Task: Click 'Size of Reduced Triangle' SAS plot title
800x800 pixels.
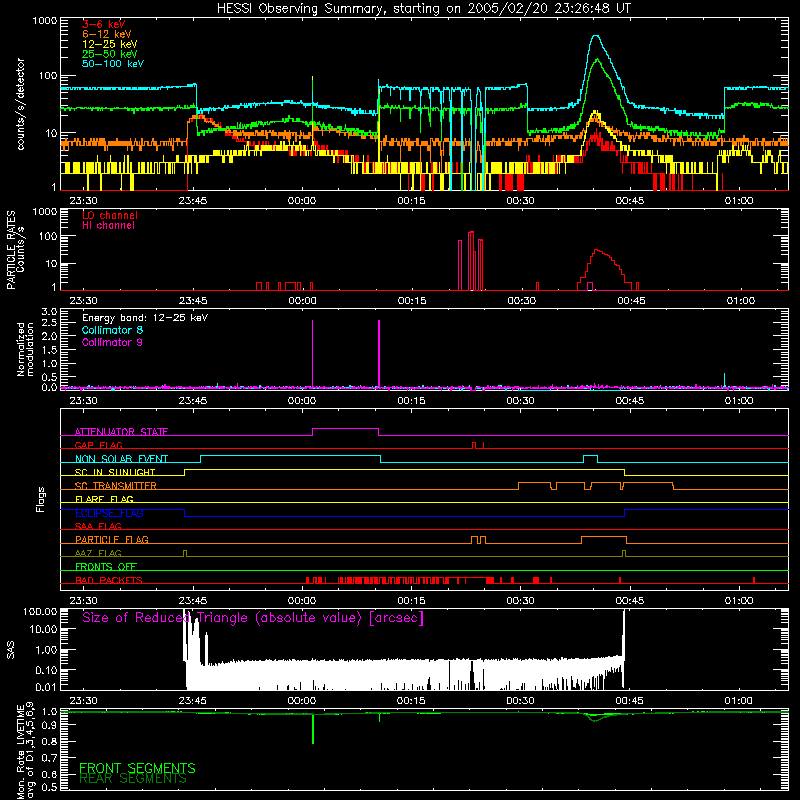Action: pyautogui.click(x=253, y=618)
